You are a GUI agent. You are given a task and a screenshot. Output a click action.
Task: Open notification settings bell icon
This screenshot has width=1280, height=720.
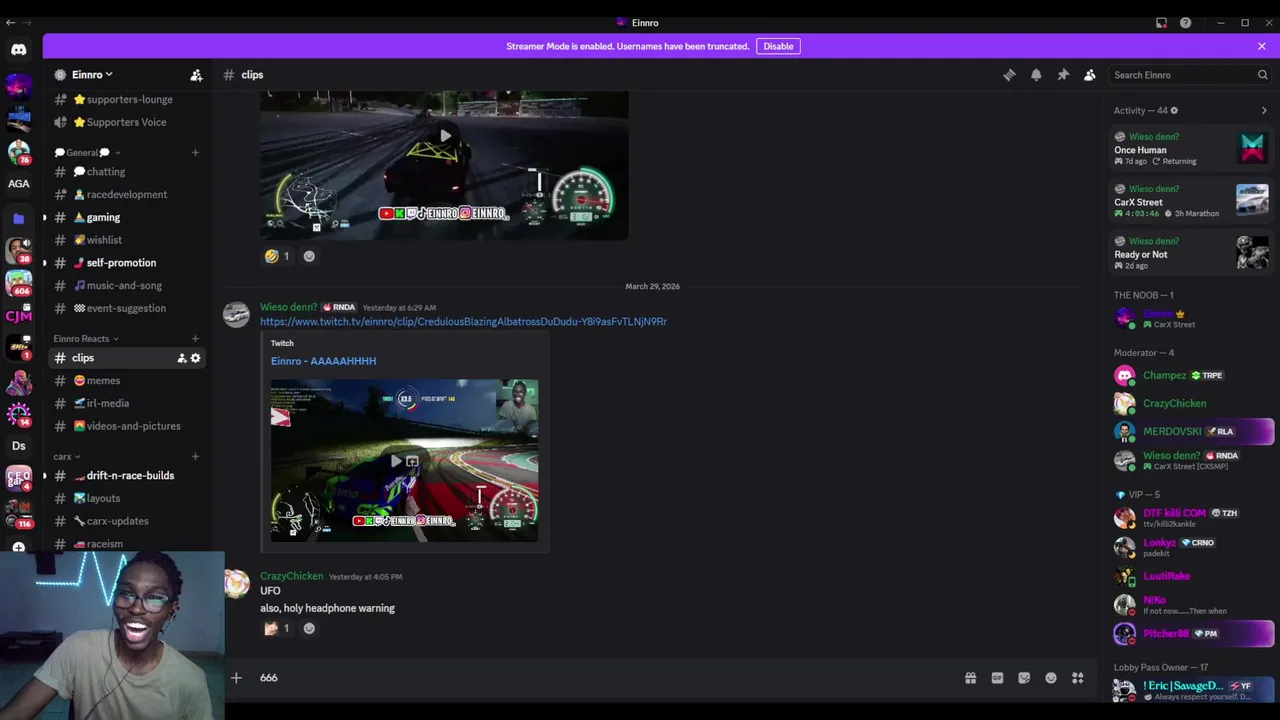click(1036, 75)
